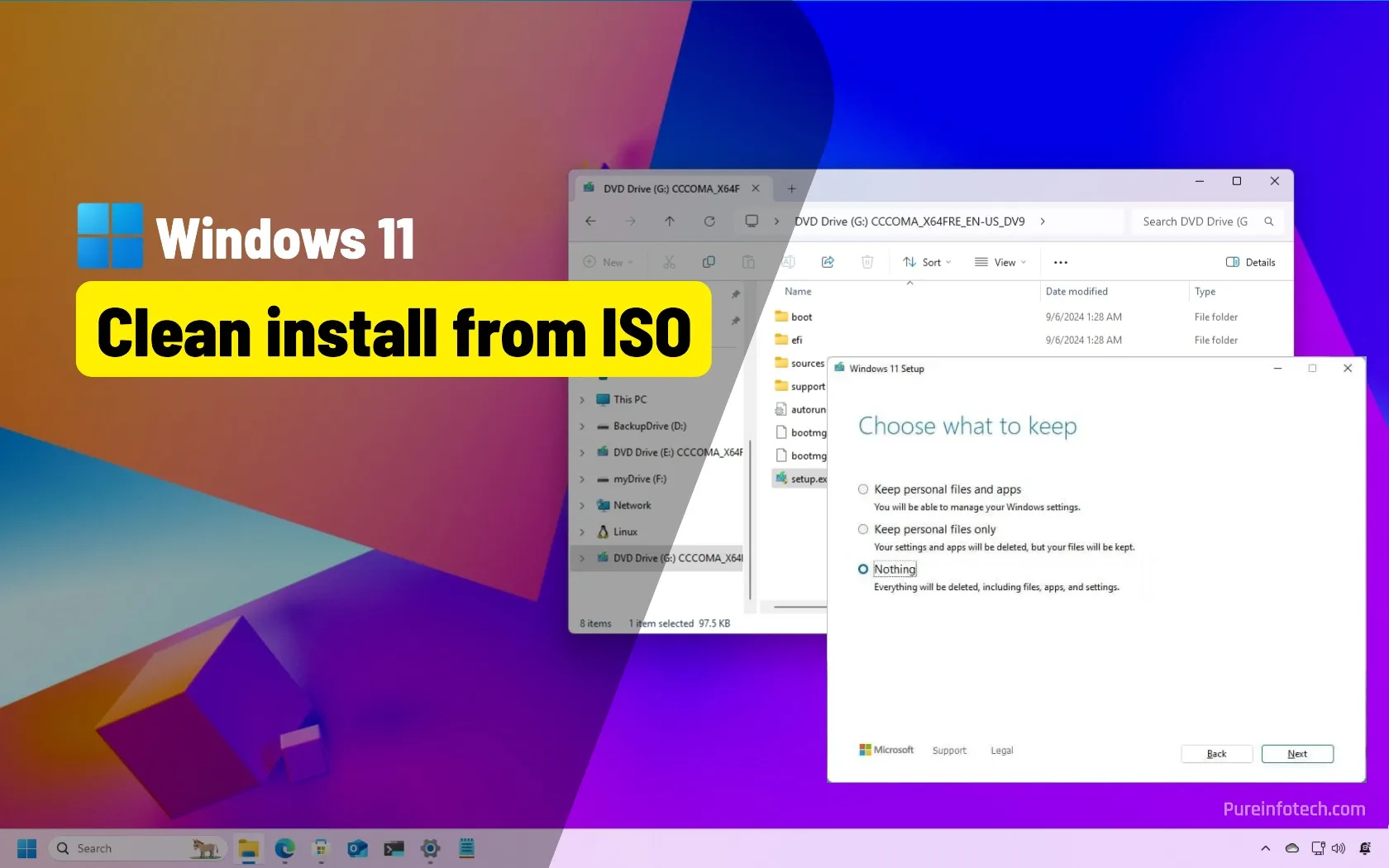The width and height of the screenshot is (1389, 868).
Task: Select the Nothing radio option
Action: [863, 569]
